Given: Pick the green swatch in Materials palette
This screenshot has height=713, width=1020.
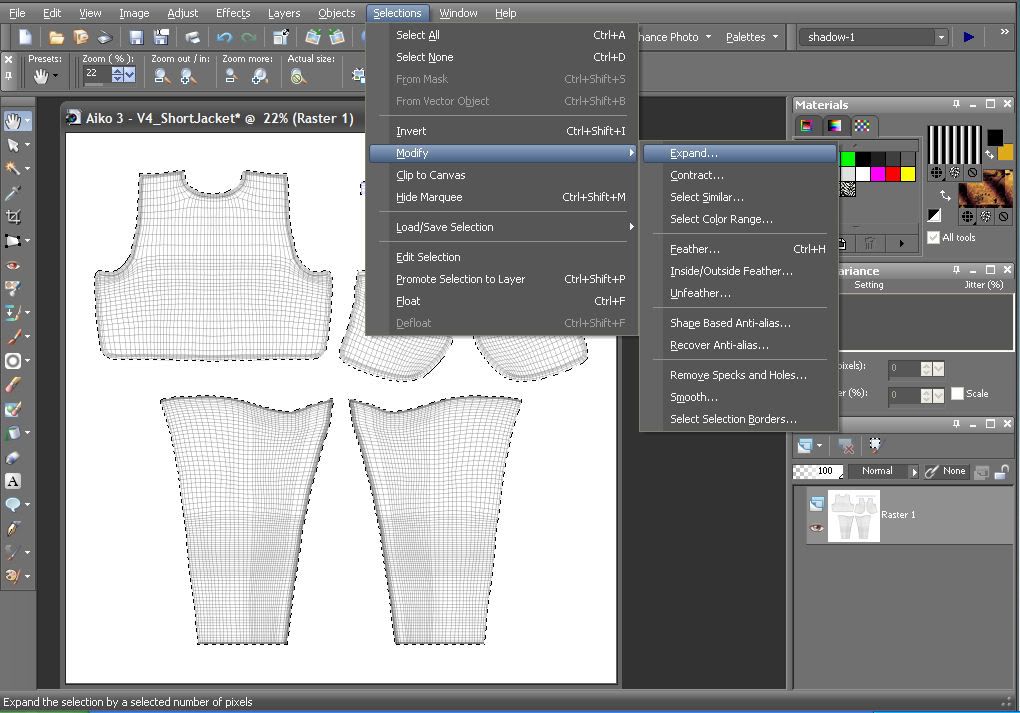Looking at the screenshot, I should [848, 159].
